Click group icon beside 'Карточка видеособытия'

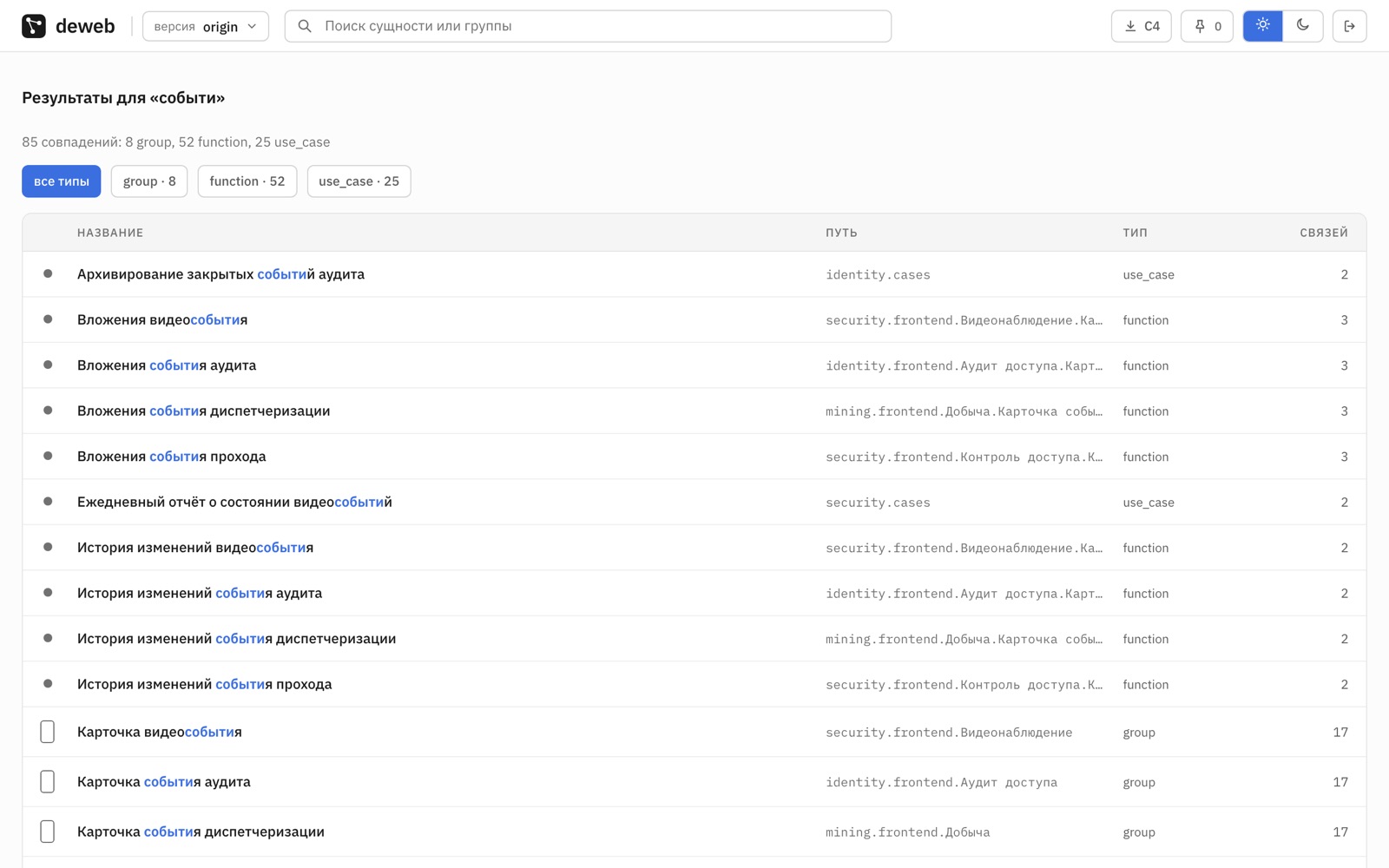[x=48, y=732]
